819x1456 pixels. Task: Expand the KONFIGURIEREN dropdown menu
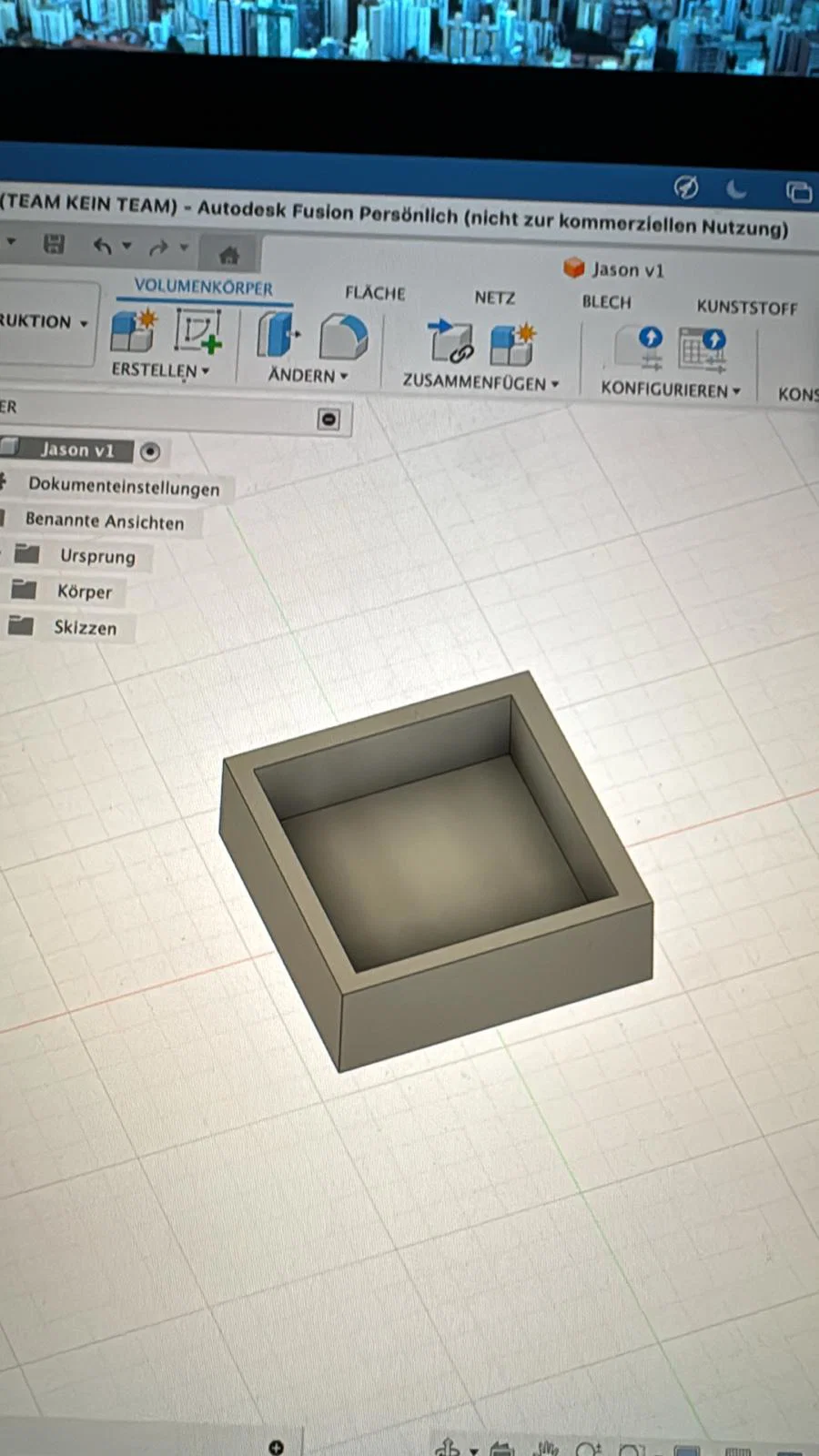point(671,389)
